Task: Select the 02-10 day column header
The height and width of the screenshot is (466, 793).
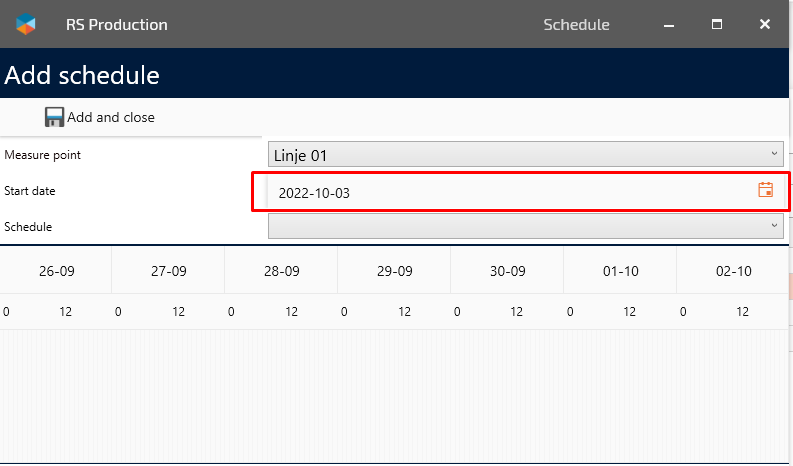Action: pyautogui.click(x=734, y=271)
